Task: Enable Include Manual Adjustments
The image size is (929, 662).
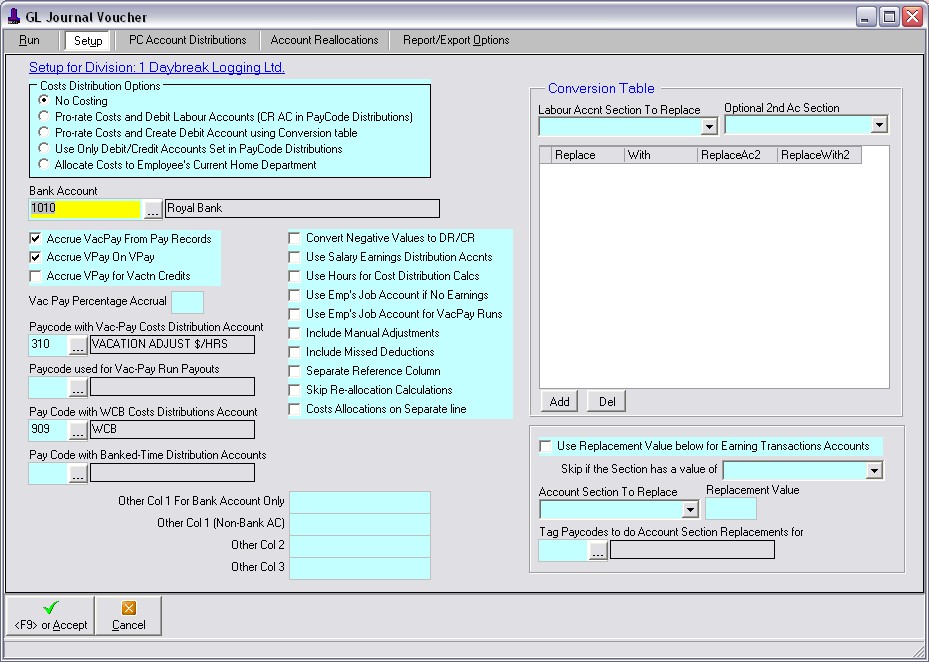Action: click(x=294, y=333)
